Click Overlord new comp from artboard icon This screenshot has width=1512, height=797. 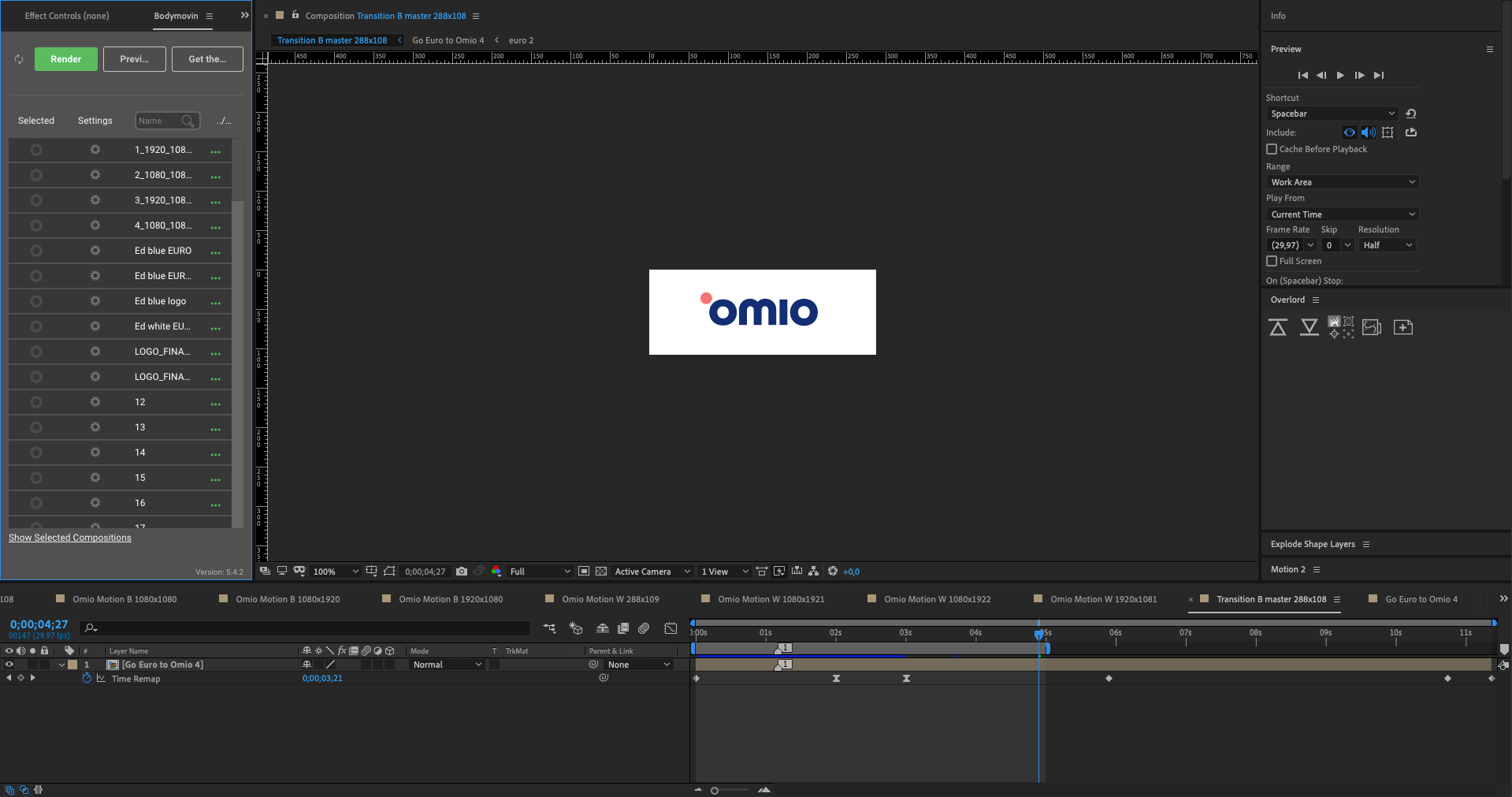[x=1403, y=327]
